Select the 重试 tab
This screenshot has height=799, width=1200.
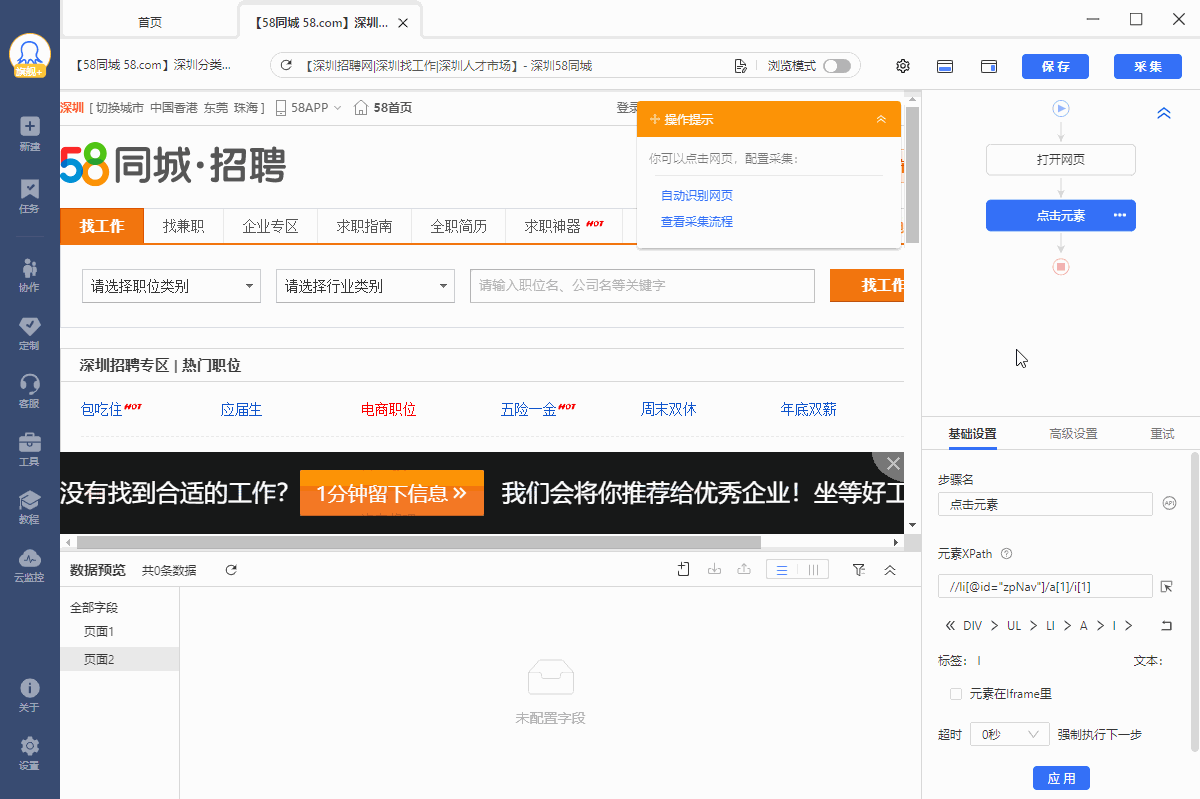coord(1162,433)
